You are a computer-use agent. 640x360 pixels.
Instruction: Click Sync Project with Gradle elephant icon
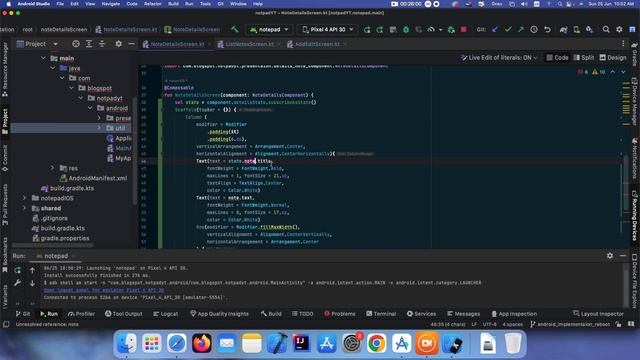(563, 29)
